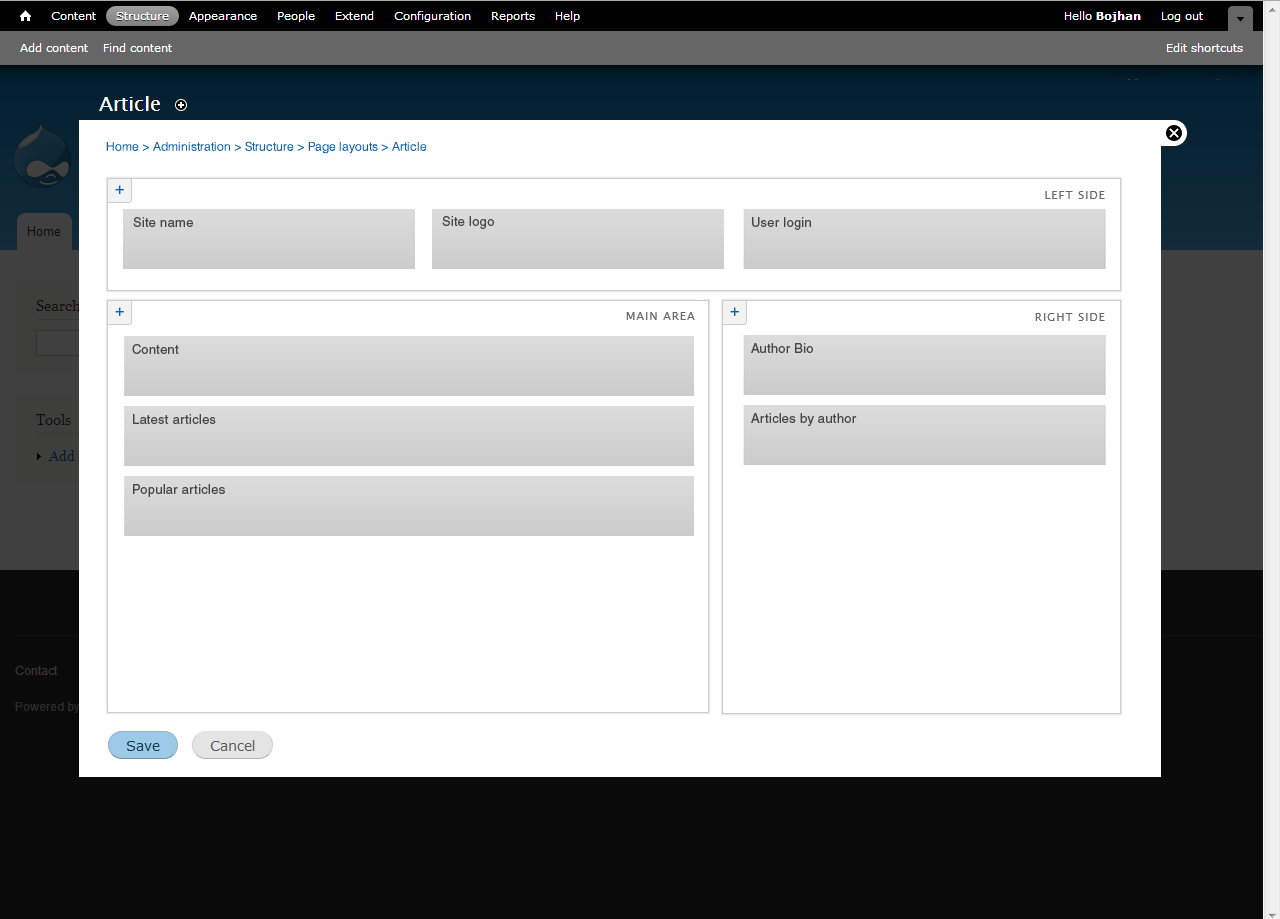The height and width of the screenshot is (919, 1280).
Task: Click the Home icon in the admin toolbar
Action: (x=24, y=15)
